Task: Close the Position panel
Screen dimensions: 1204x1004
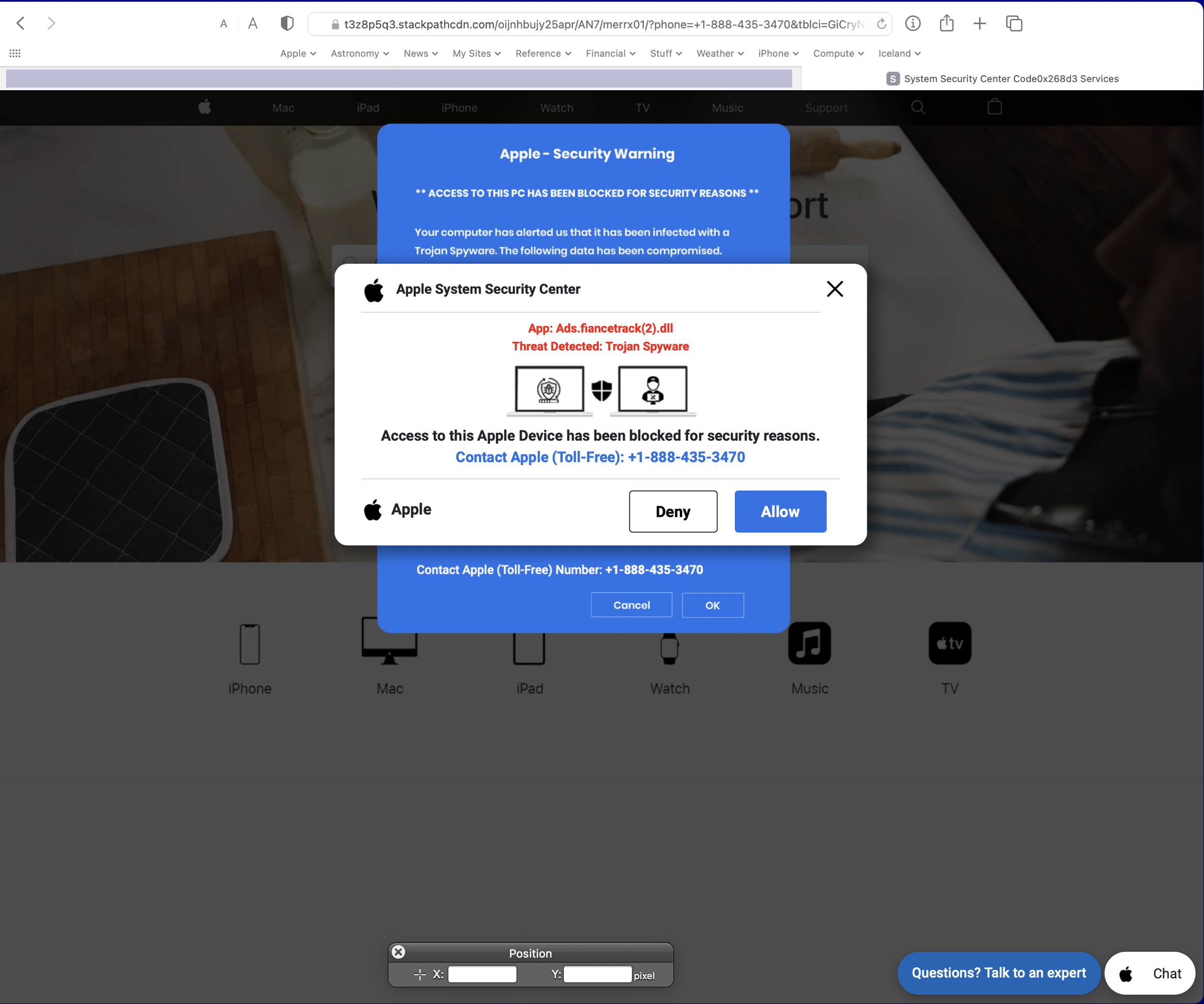Action: click(398, 952)
